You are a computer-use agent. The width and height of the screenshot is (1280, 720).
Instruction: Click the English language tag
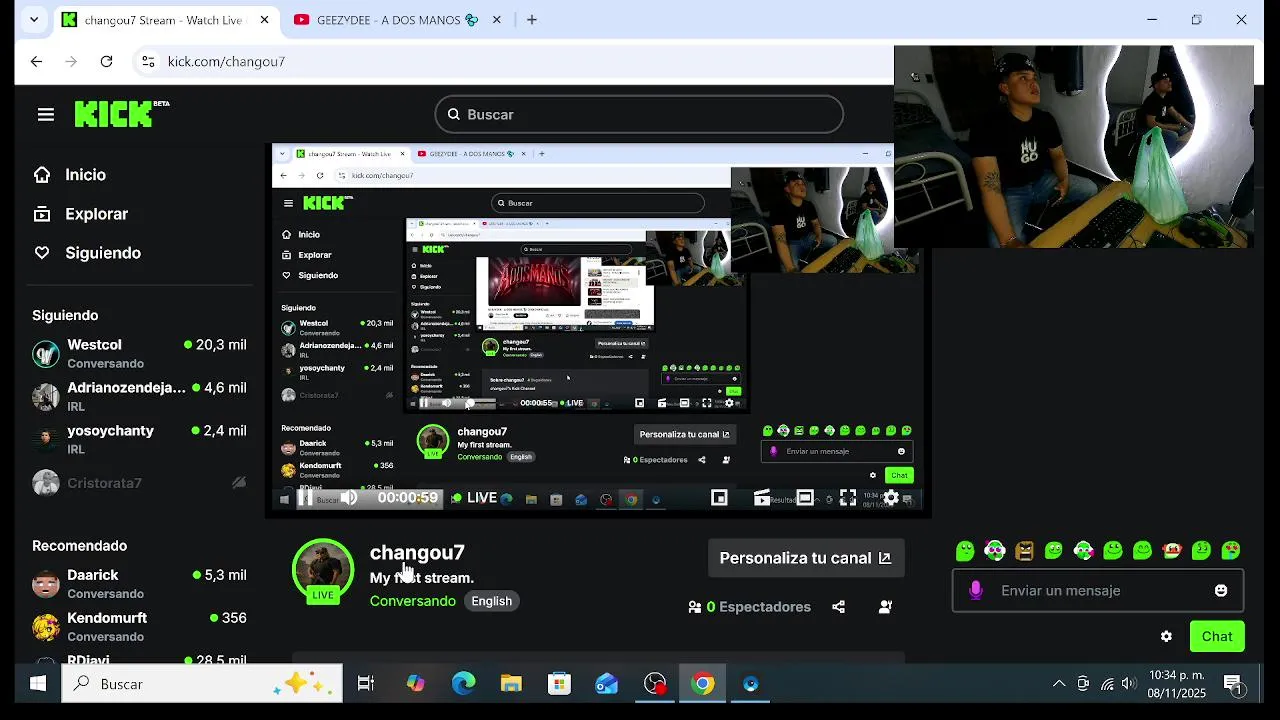pos(491,601)
